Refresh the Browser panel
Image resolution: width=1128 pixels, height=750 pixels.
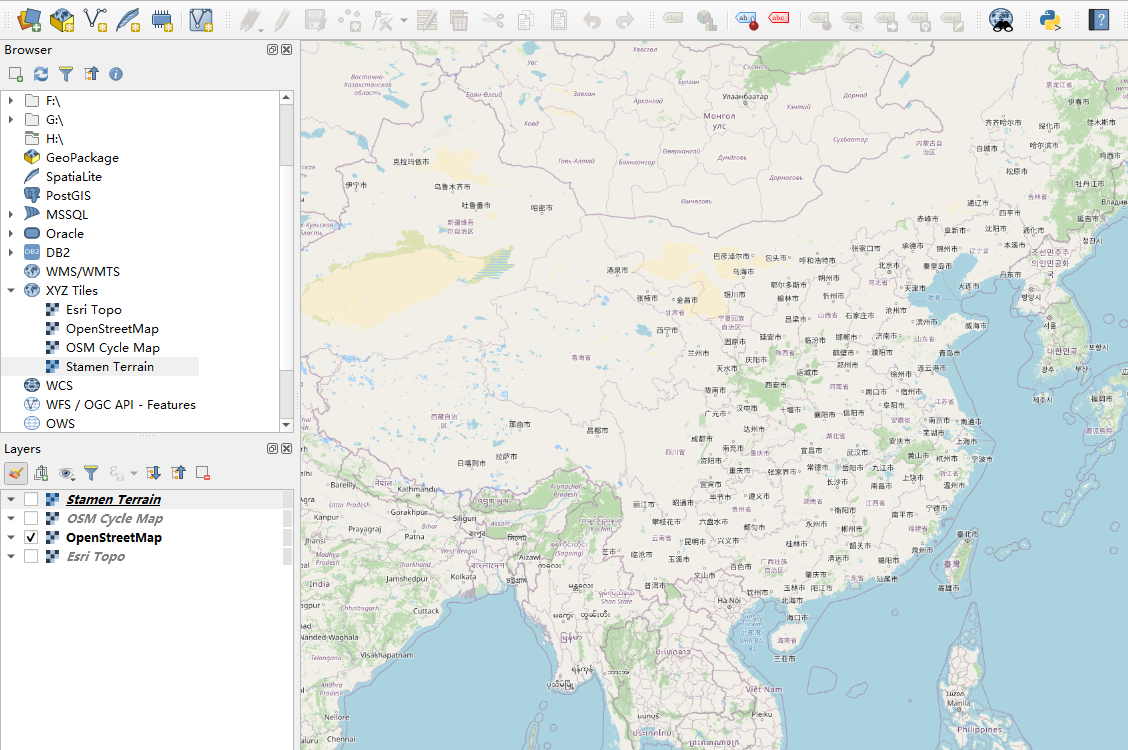pyautogui.click(x=40, y=73)
